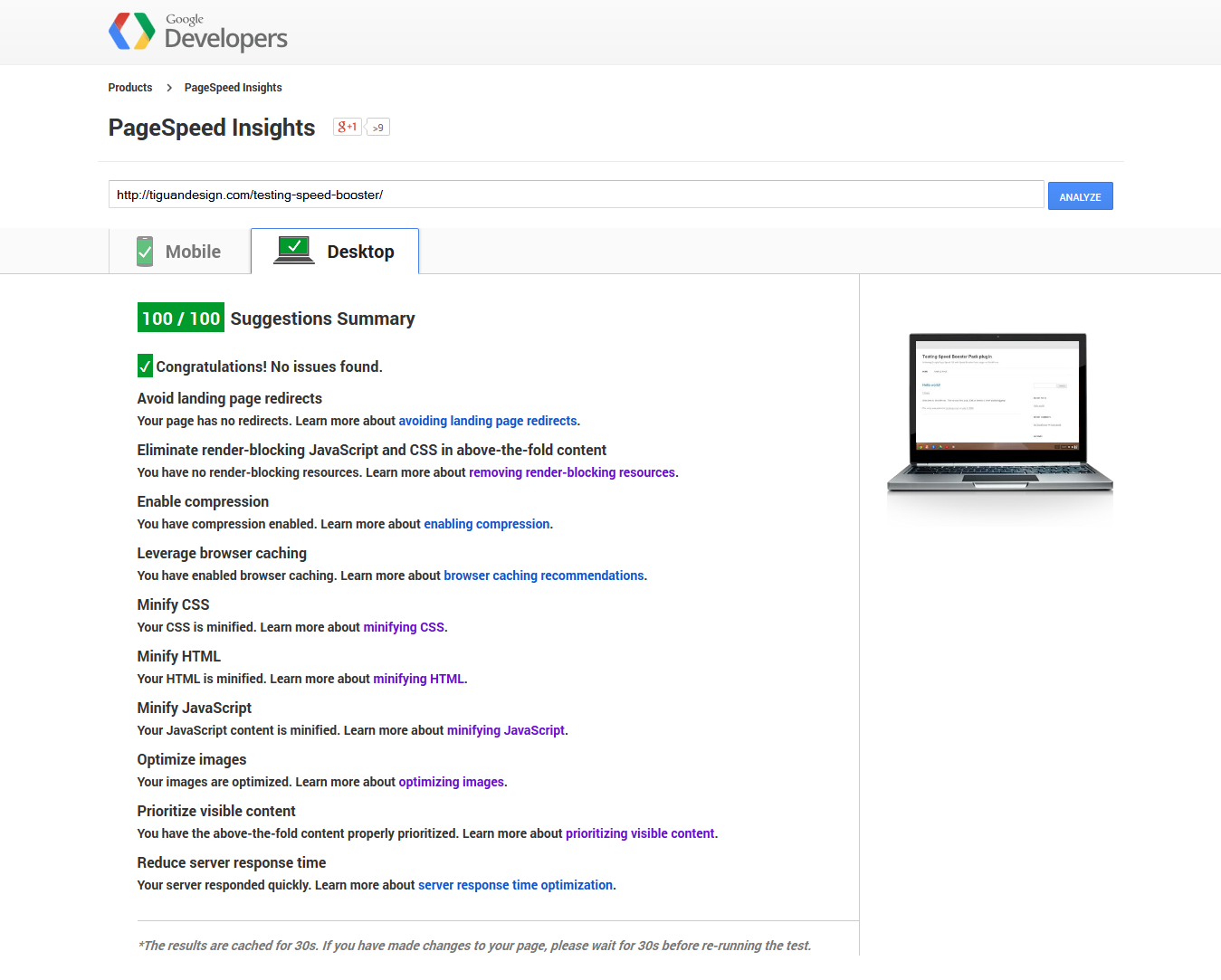Switch to the Mobile tab
The height and width of the screenshot is (980, 1221).
pos(180,252)
